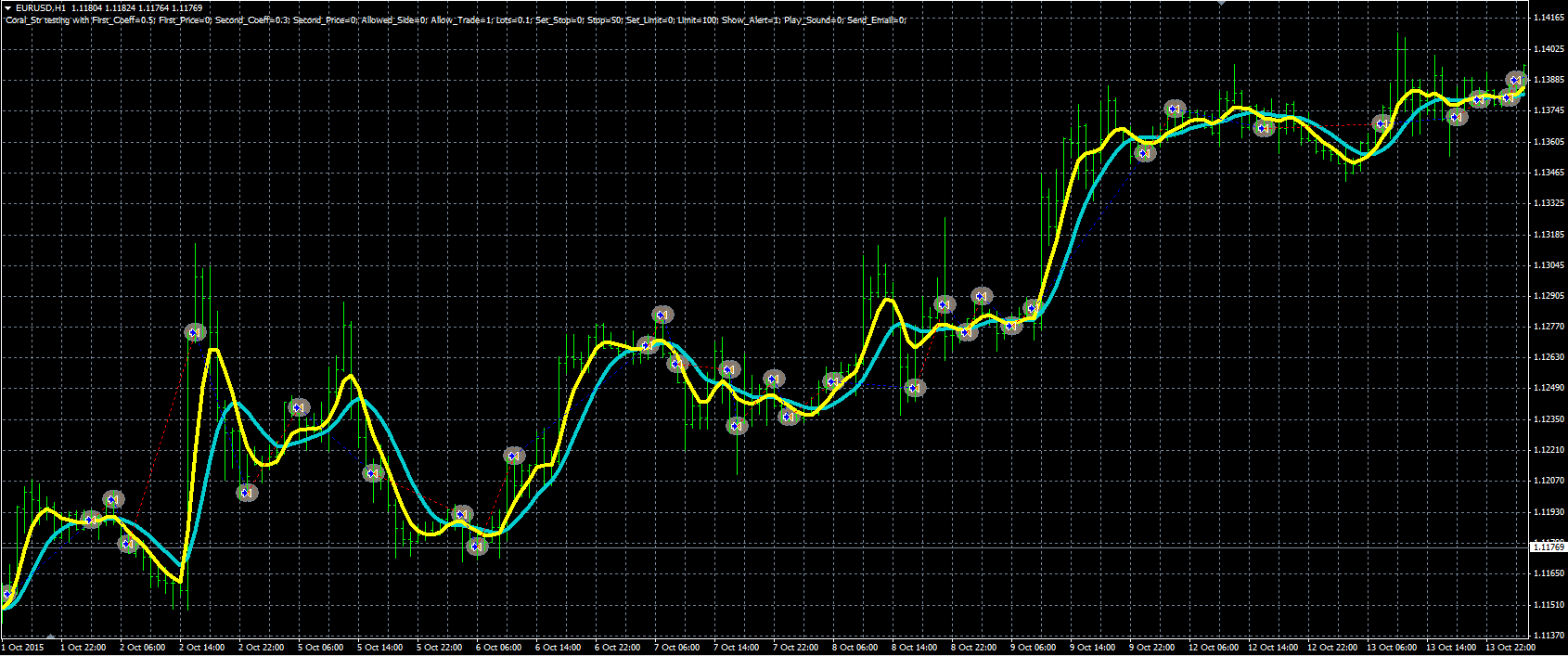This screenshot has height=656, width=1568.
Task: Click the 1.12490 price scale label
Action: 1549,388
